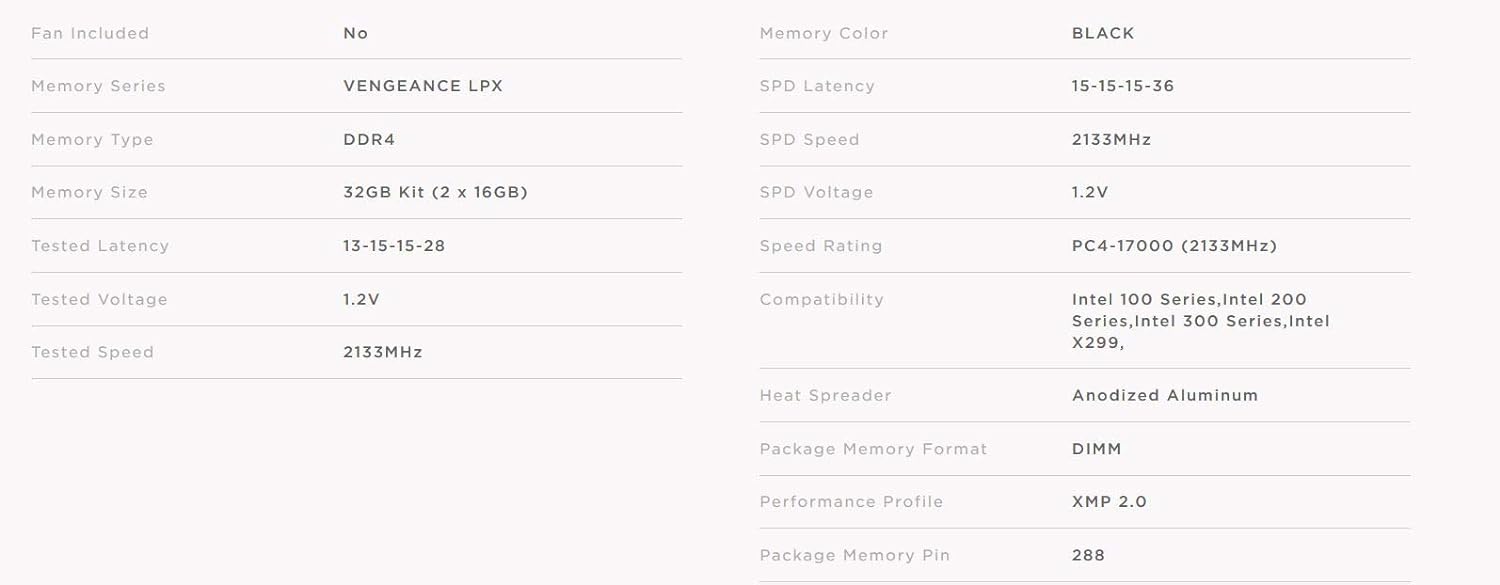Click the Performance Profile label

[x=851, y=502]
